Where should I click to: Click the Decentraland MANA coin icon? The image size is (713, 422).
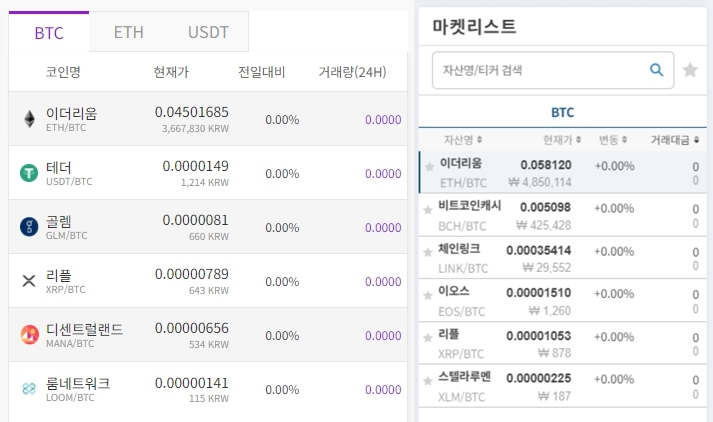[30, 335]
